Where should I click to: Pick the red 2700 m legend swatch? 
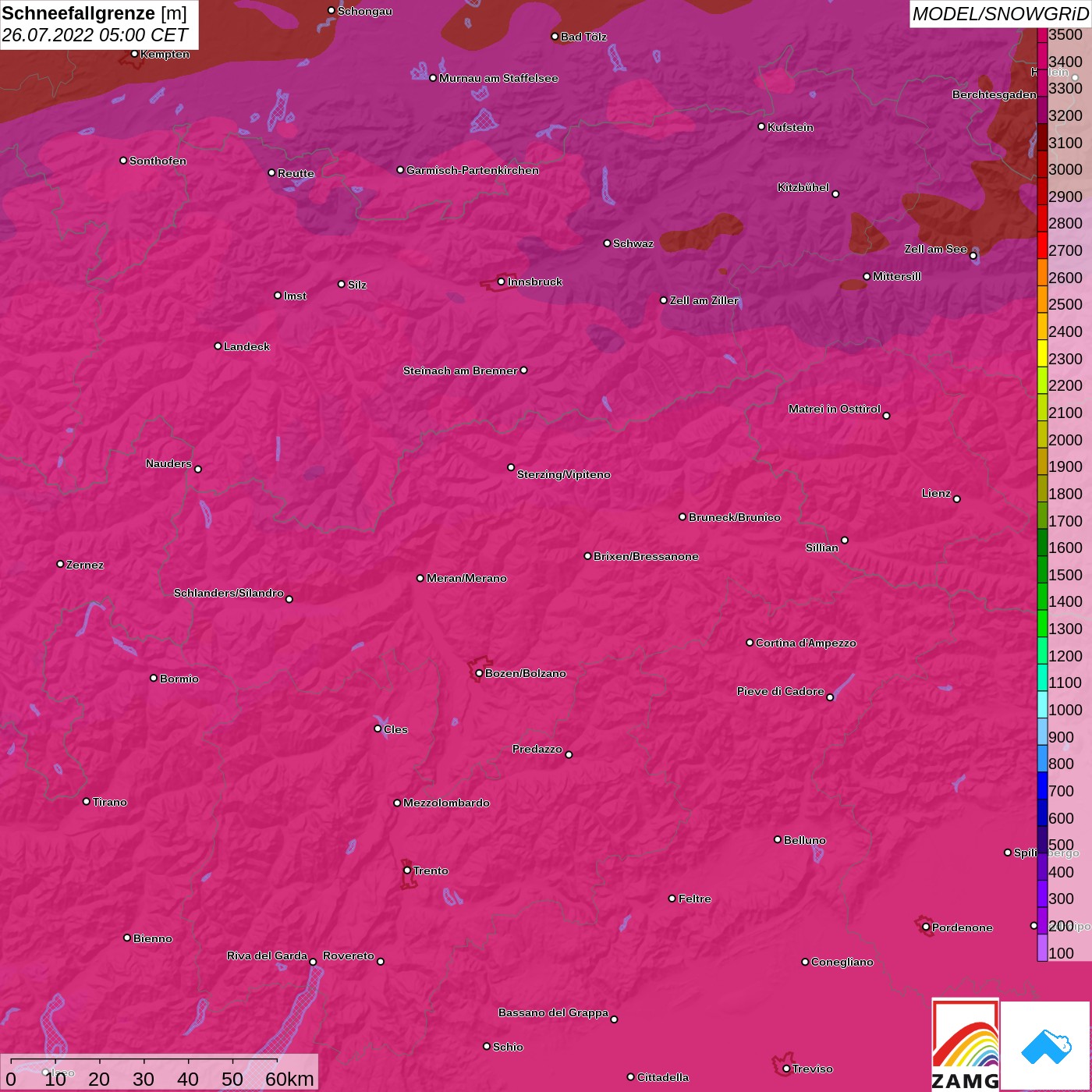point(1042,244)
